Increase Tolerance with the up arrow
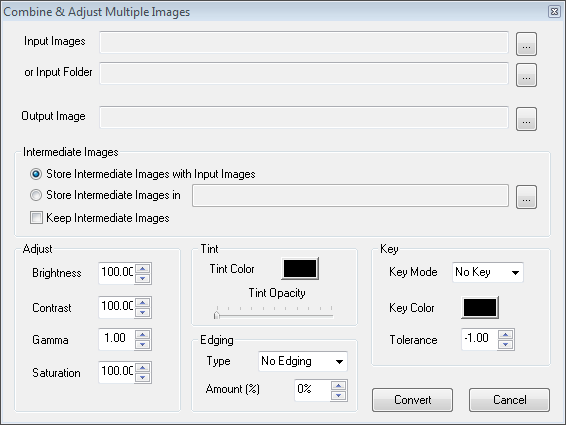Viewport: 566px width, 425px height. [x=506, y=335]
